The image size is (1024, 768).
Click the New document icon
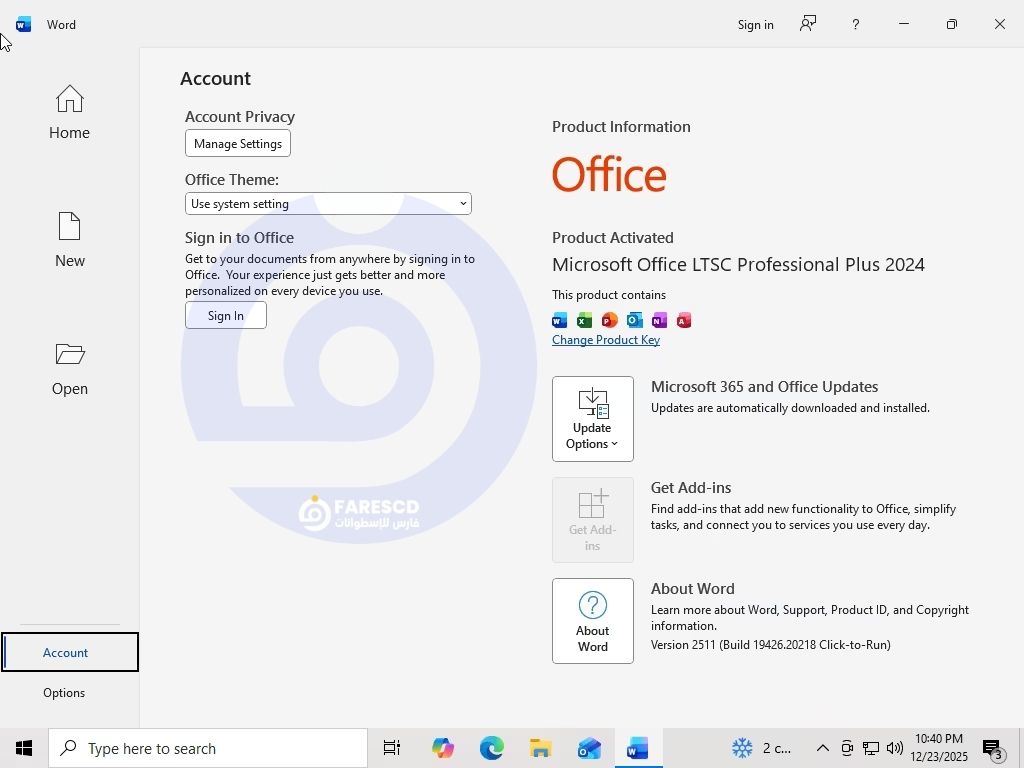tap(69, 240)
